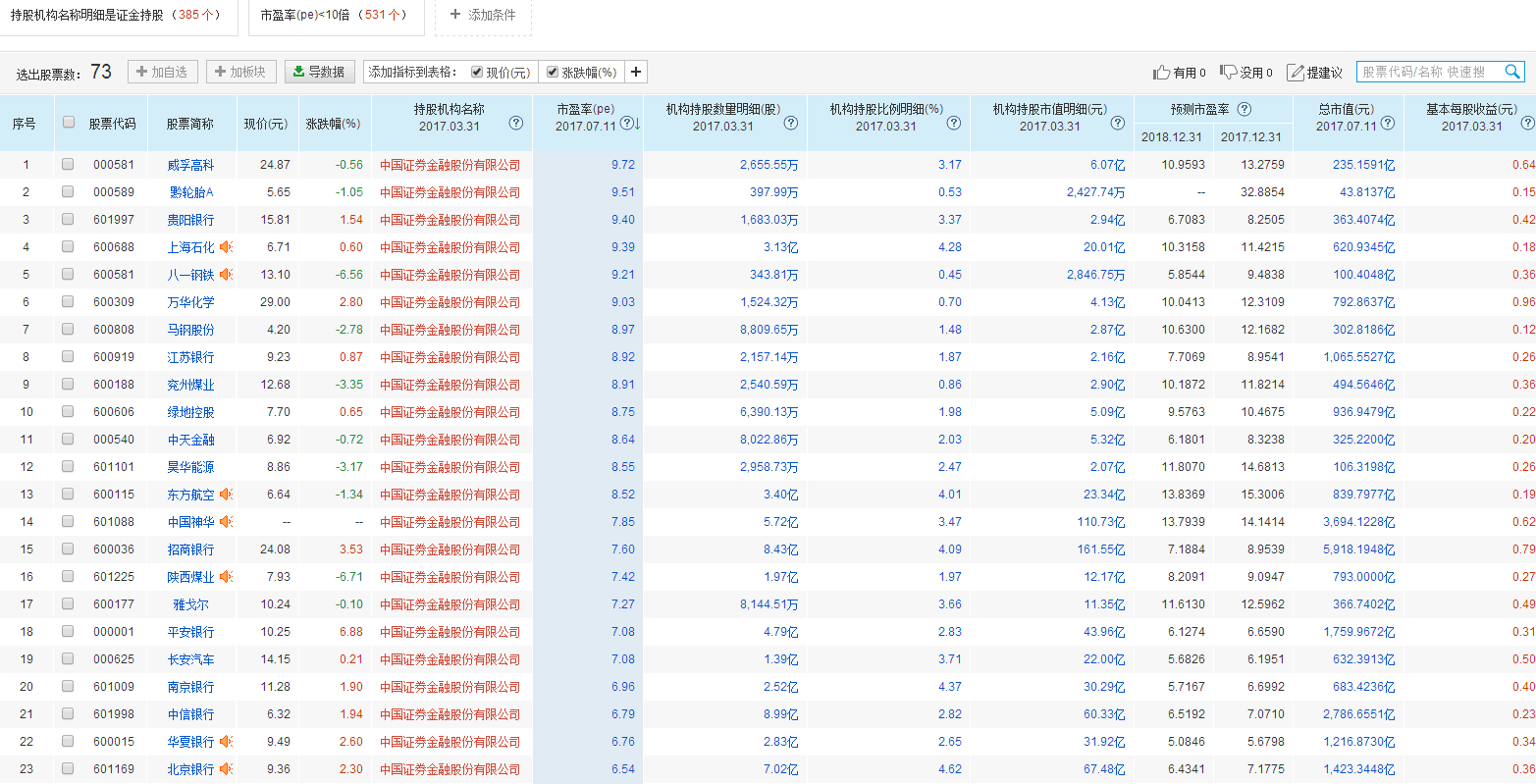Click 添加条件 to add a filter
This screenshot has width=1536, height=784.
[483, 16]
